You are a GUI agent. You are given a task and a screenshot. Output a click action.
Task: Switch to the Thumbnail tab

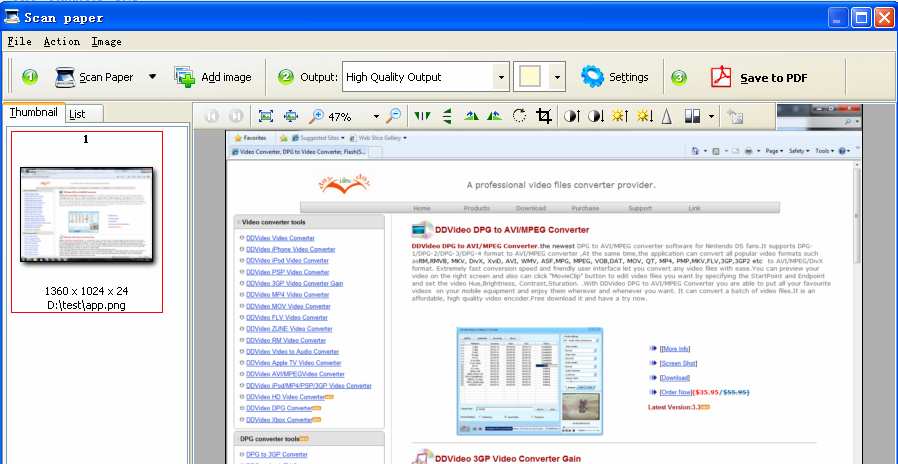[34, 113]
